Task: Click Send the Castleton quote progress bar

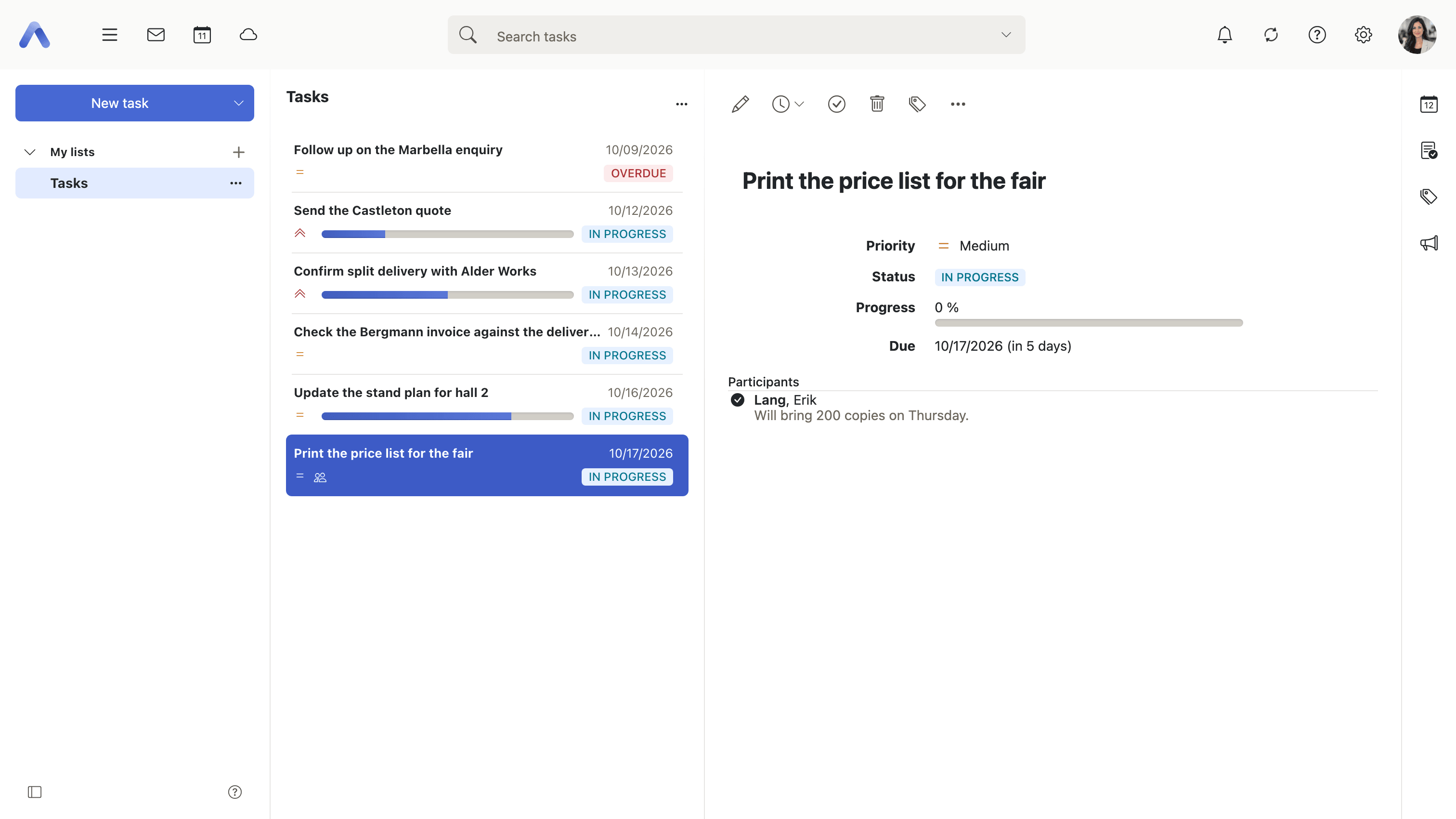Action: tap(447, 234)
